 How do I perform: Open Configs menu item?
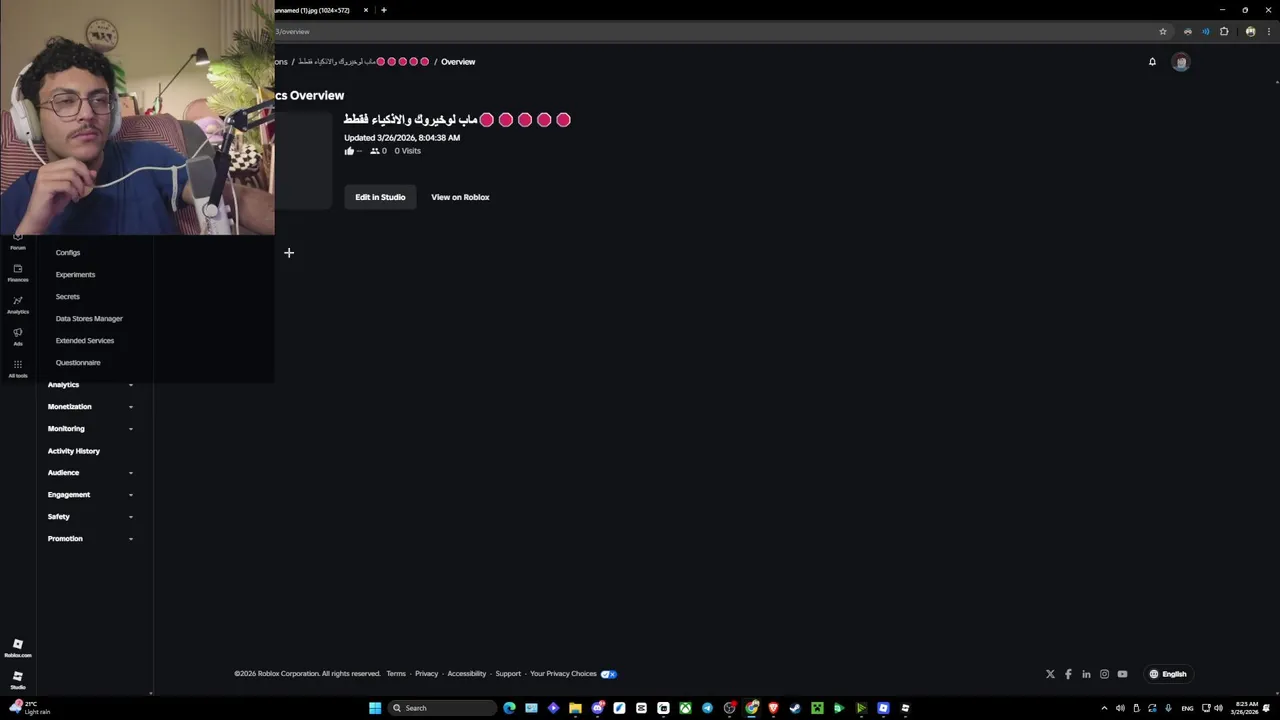[68, 253]
